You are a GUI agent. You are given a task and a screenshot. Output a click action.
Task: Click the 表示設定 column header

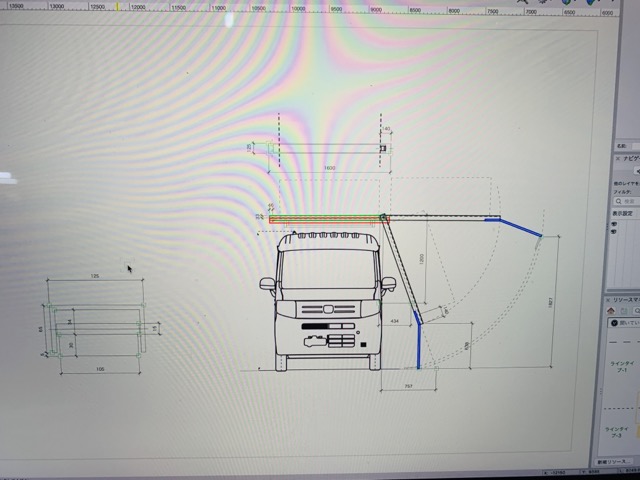click(622, 213)
